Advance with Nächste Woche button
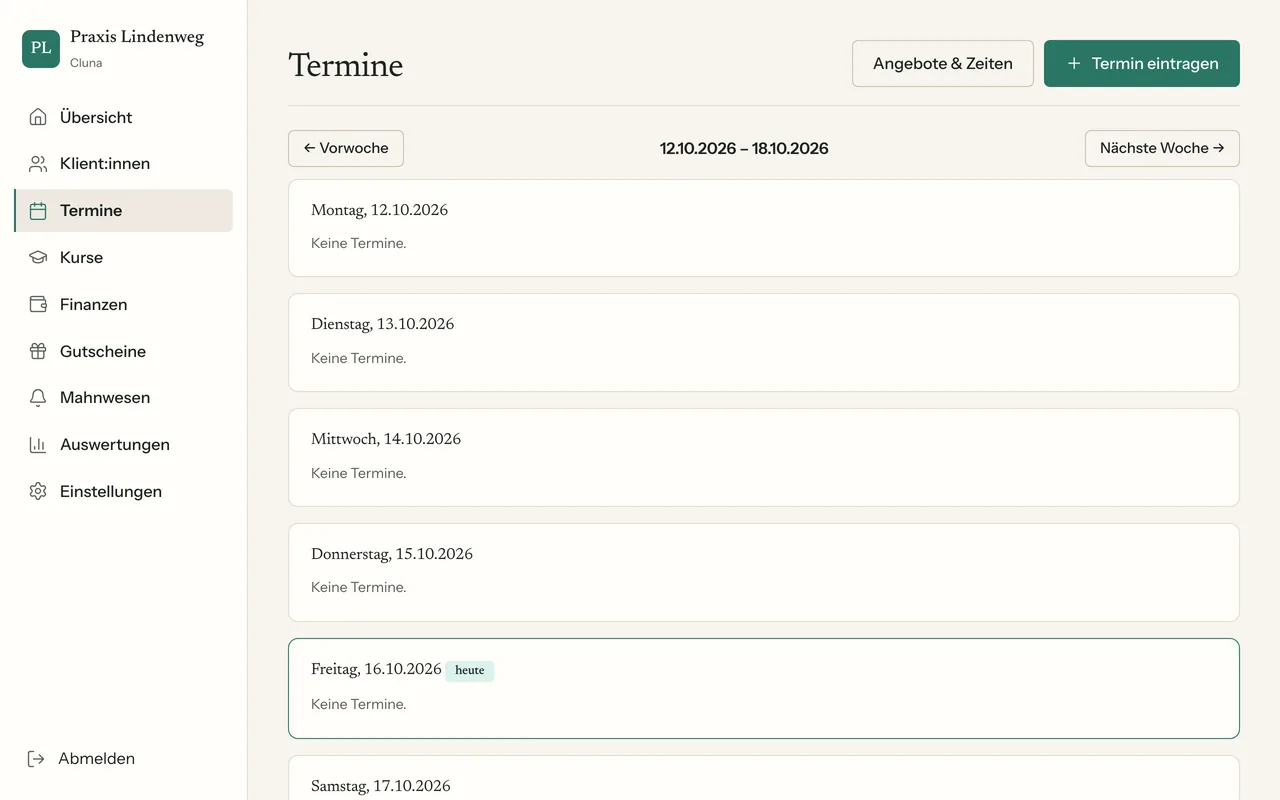 point(1162,148)
